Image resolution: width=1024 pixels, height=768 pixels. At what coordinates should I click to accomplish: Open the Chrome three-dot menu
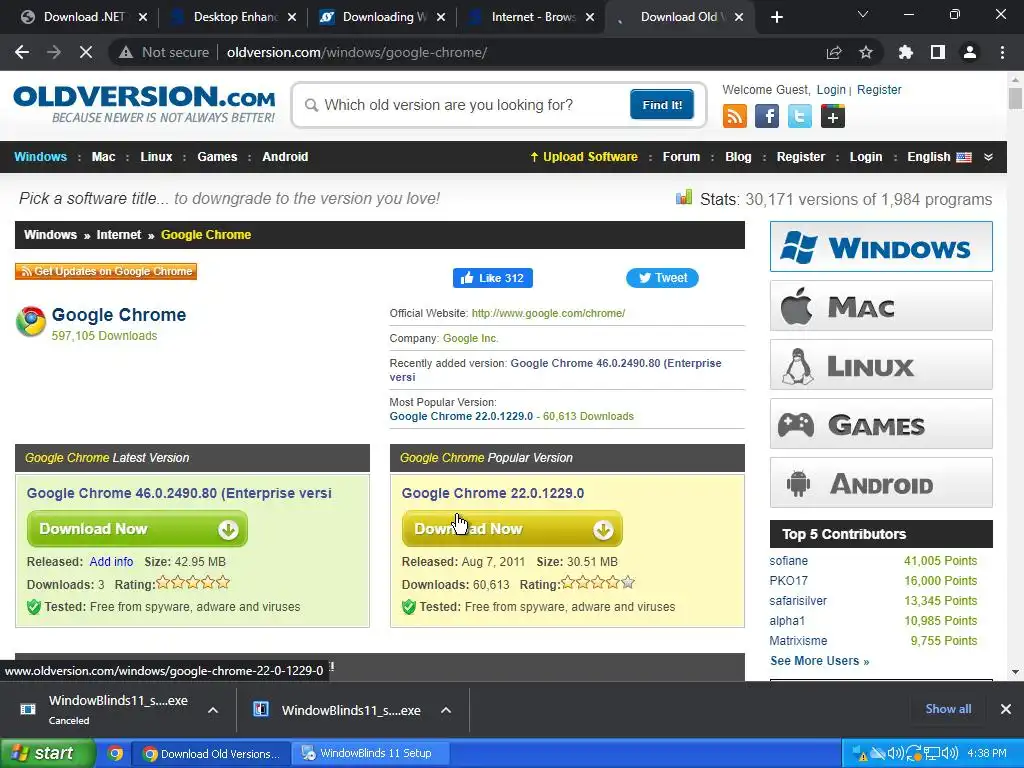(1002, 52)
